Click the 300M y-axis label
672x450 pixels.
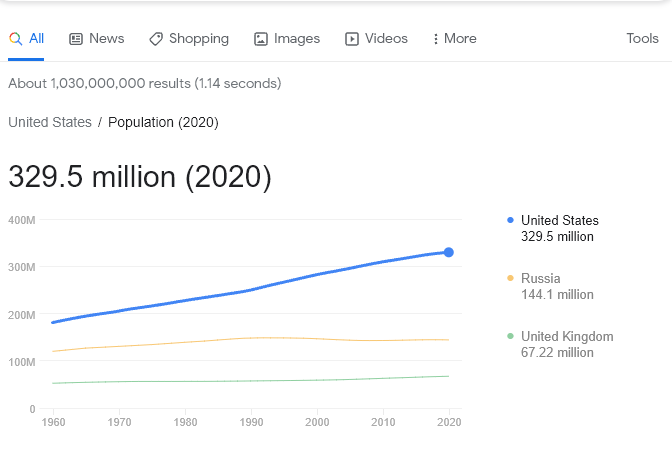coord(21,267)
